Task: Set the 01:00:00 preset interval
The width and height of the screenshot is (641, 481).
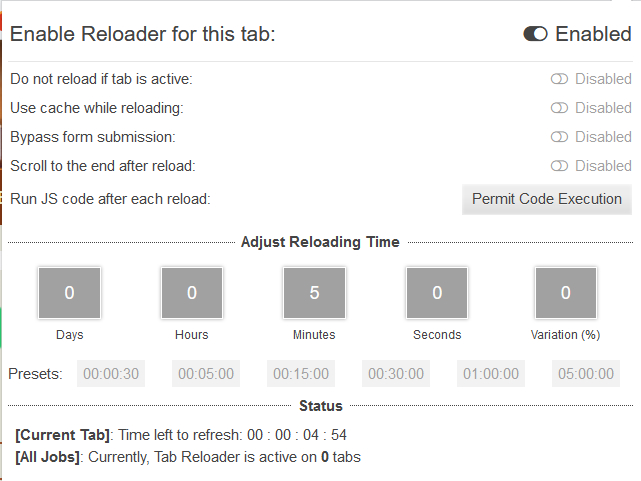Action: tap(490, 374)
